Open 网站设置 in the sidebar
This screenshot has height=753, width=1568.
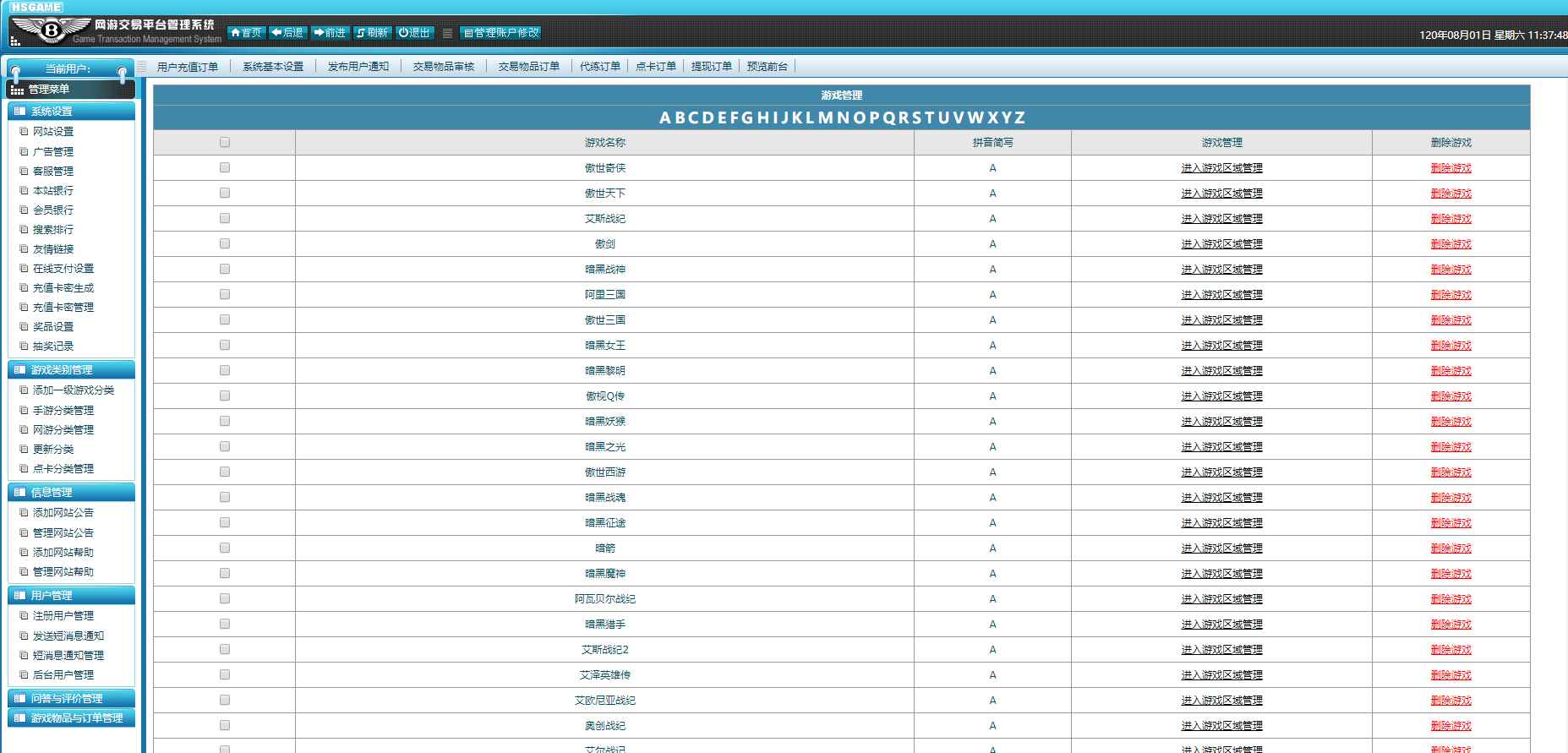point(53,132)
